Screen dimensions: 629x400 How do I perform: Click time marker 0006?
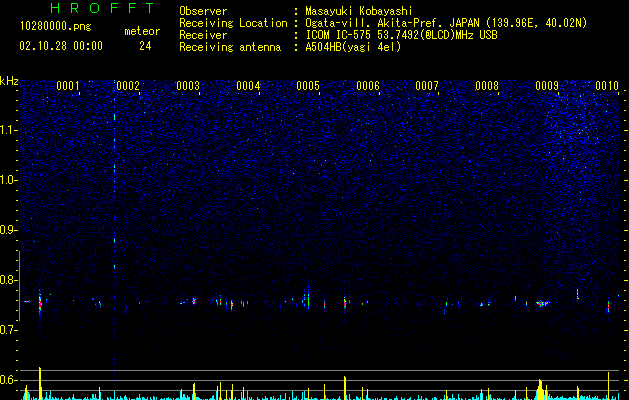[x=368, y=85]
